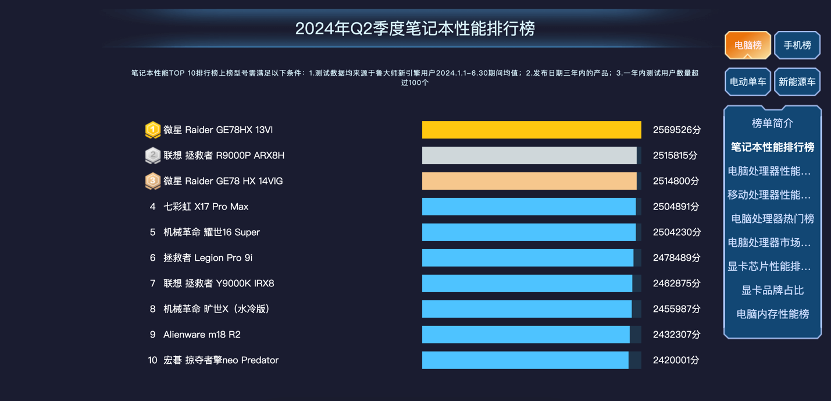Open 显卡品牌占比 in the sidebar
Screen dimensions: 832x402
(773, 290)
